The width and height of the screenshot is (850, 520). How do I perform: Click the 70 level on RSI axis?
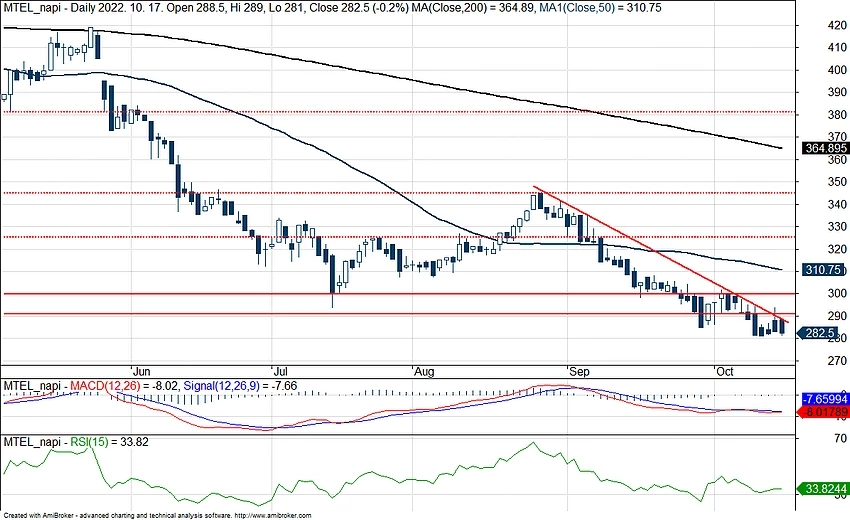coord(840,438)
